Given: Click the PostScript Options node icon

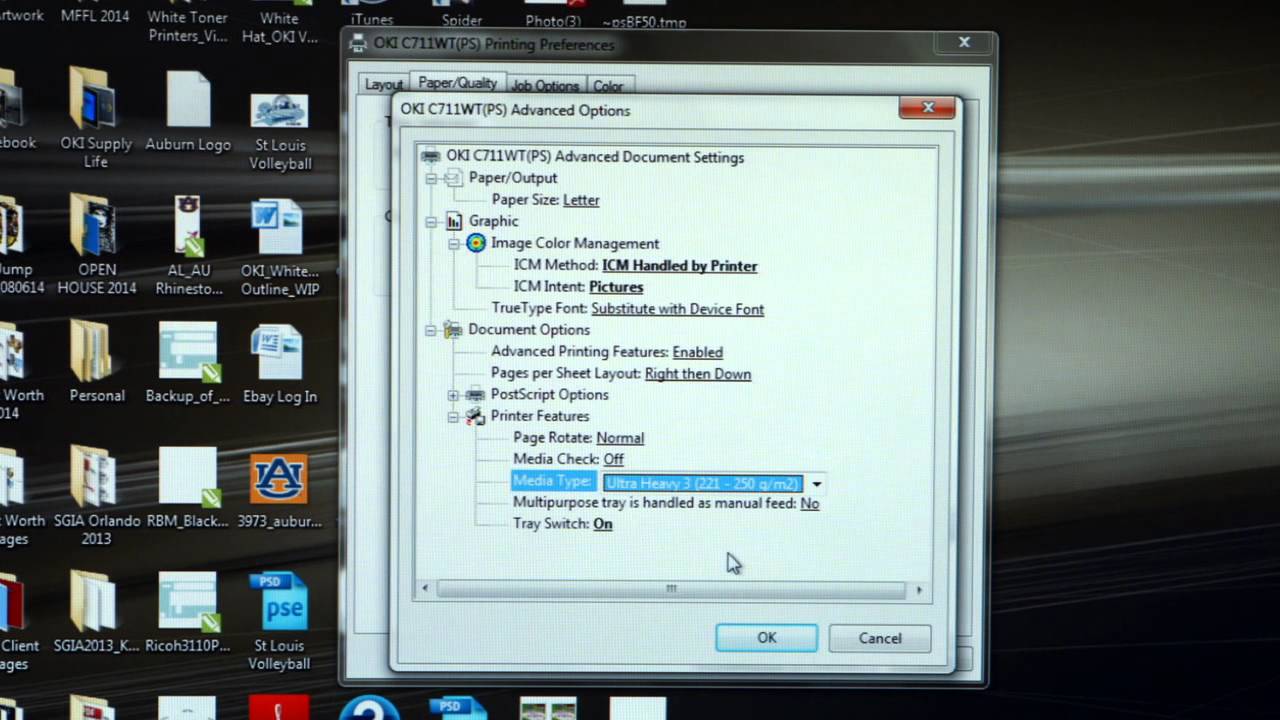Looking at the screenshot, I should tap(475, 394).
